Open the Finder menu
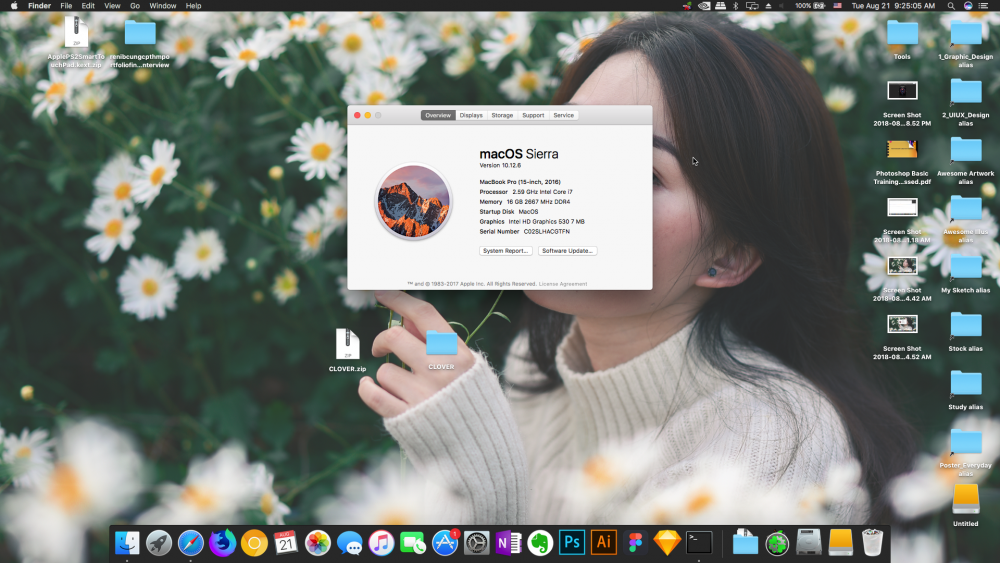 point(40,6)
